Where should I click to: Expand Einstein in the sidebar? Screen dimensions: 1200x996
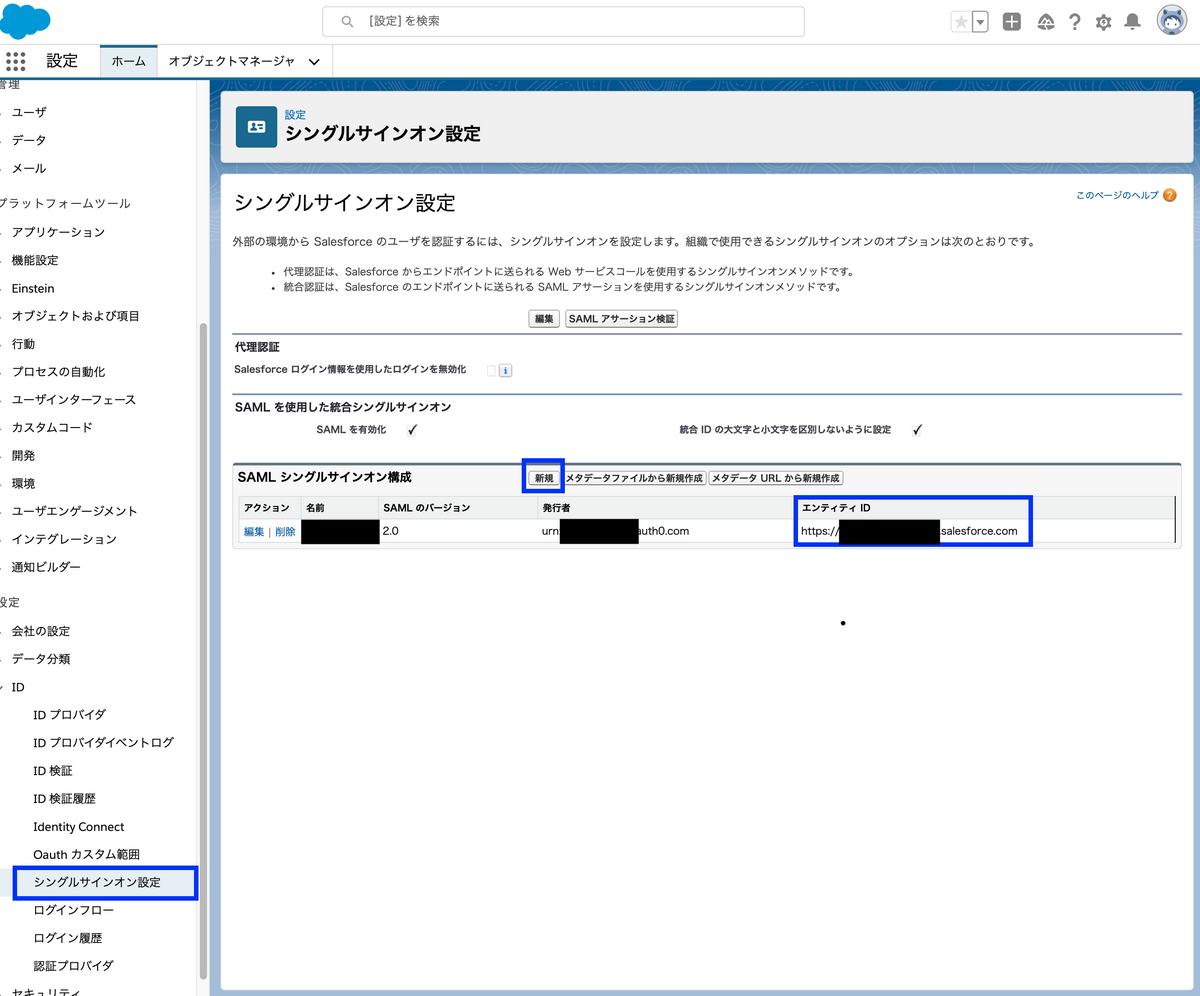click(33, 288)
